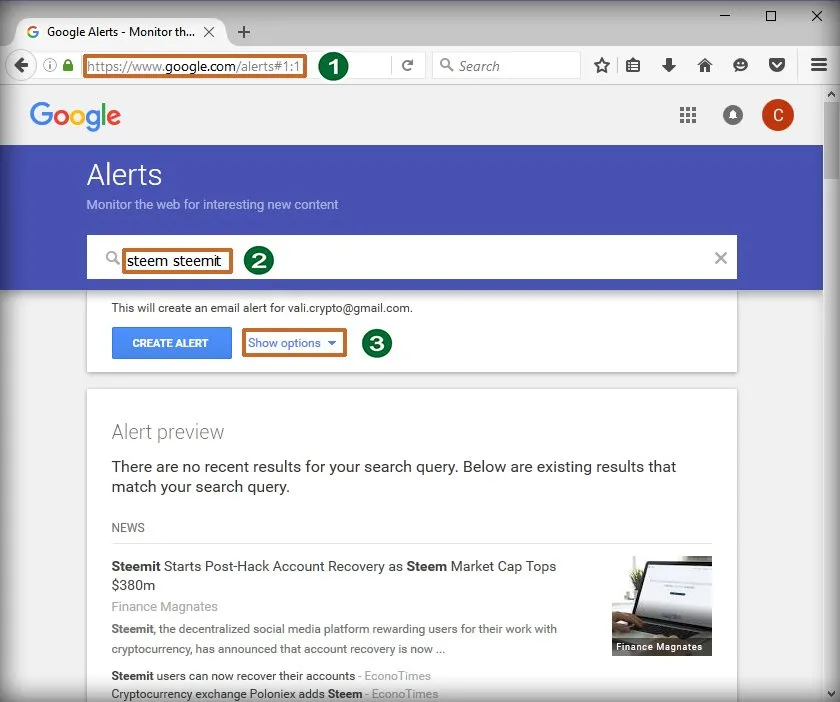Click the 'Finance Magnates' source text
Screen dimensions: 840x702
click(164, 607)
